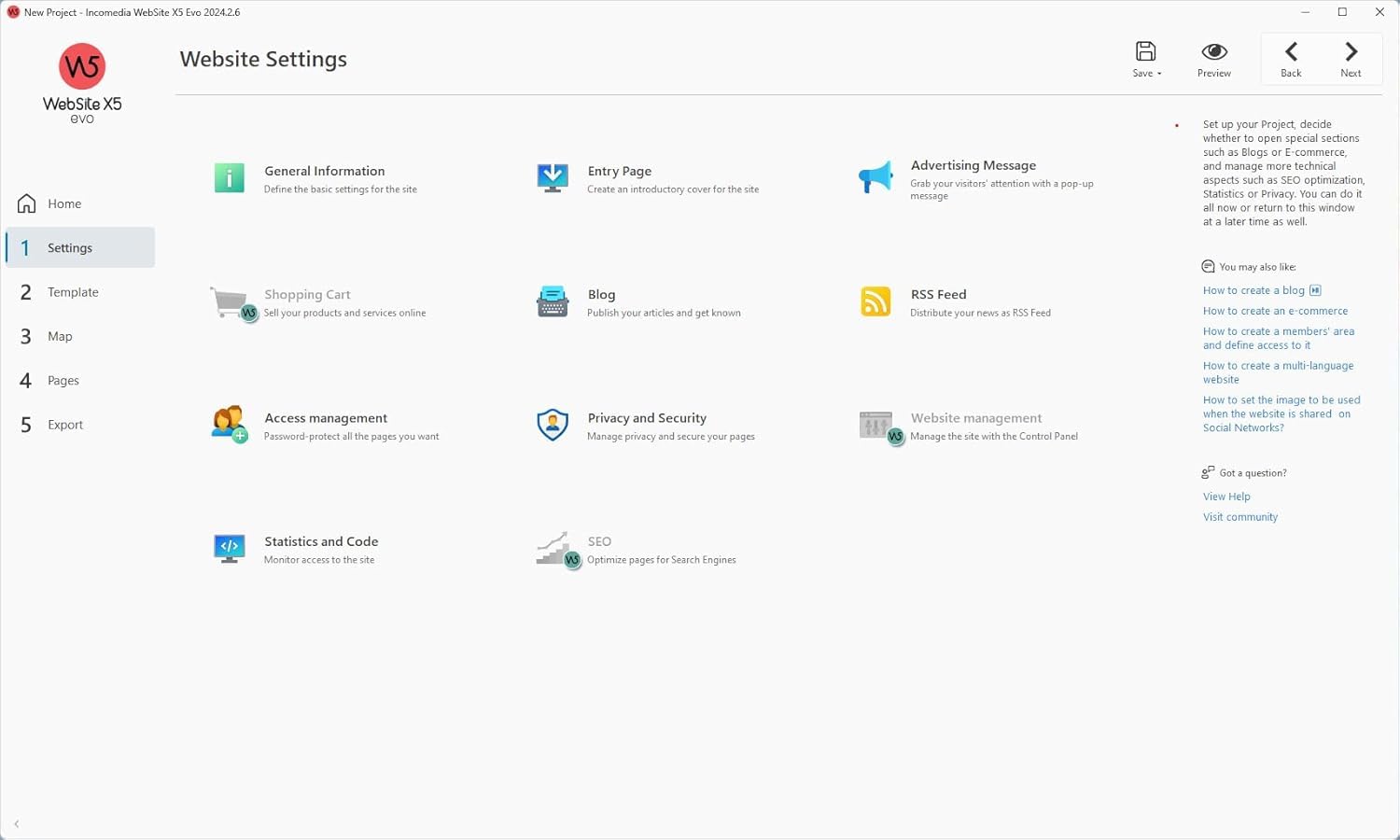Open the General Information green icon
Image resolution: width=1400 pixels, height=840 pixels.
[229, 177]
